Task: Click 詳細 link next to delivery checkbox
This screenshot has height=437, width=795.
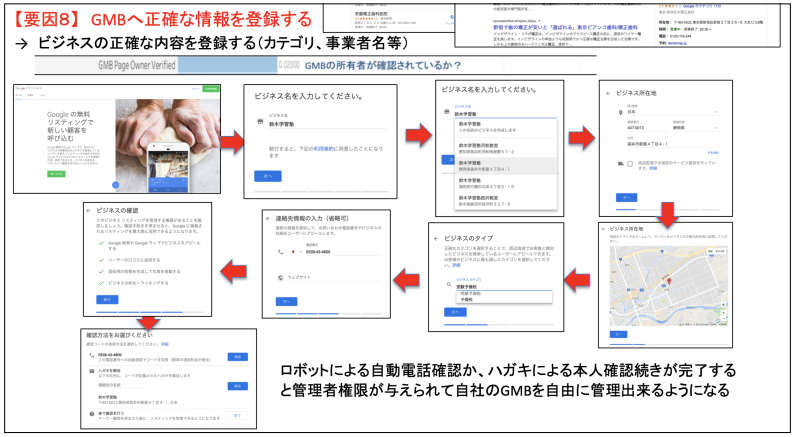Action: 653,168
